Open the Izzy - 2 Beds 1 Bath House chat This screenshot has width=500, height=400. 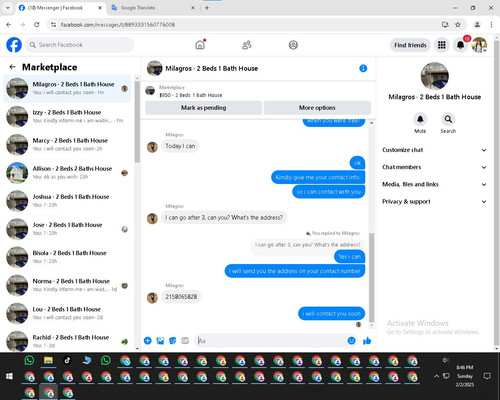point(67,116)
